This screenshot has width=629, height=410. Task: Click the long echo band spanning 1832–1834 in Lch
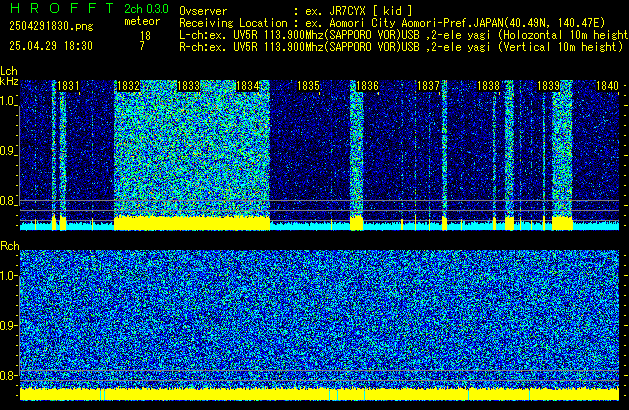pos(192,154)
